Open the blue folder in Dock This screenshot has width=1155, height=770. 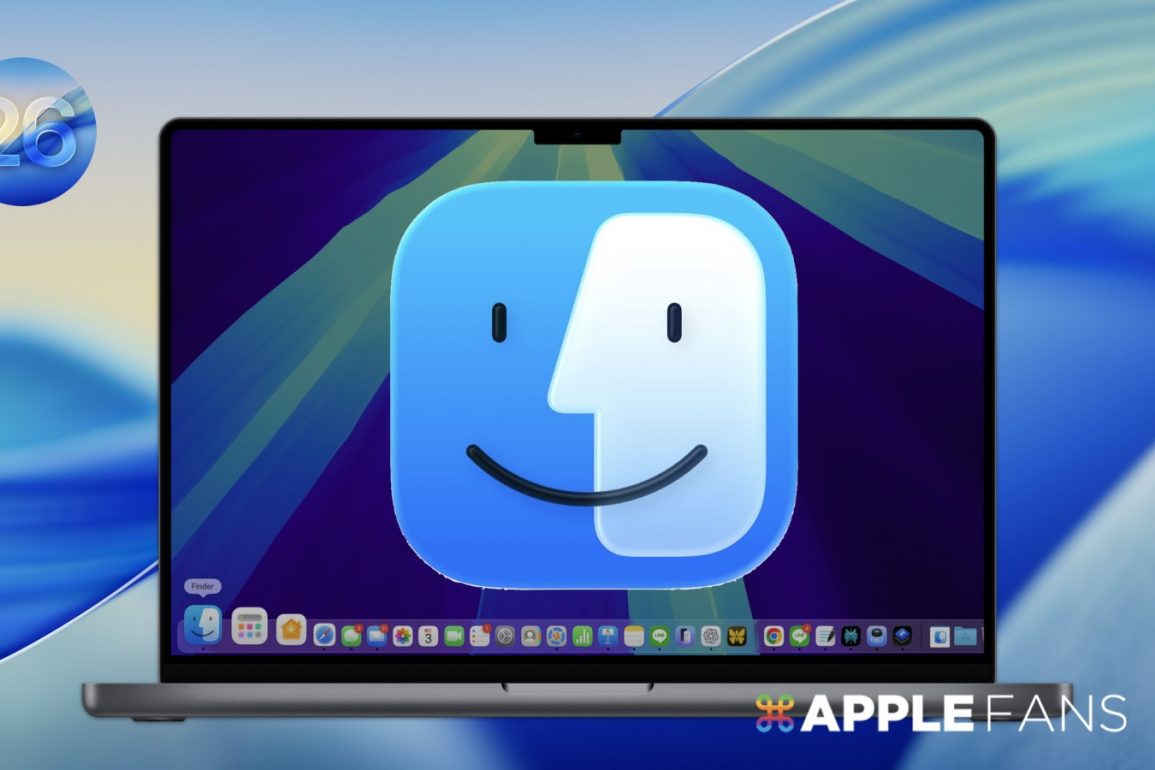965,636
